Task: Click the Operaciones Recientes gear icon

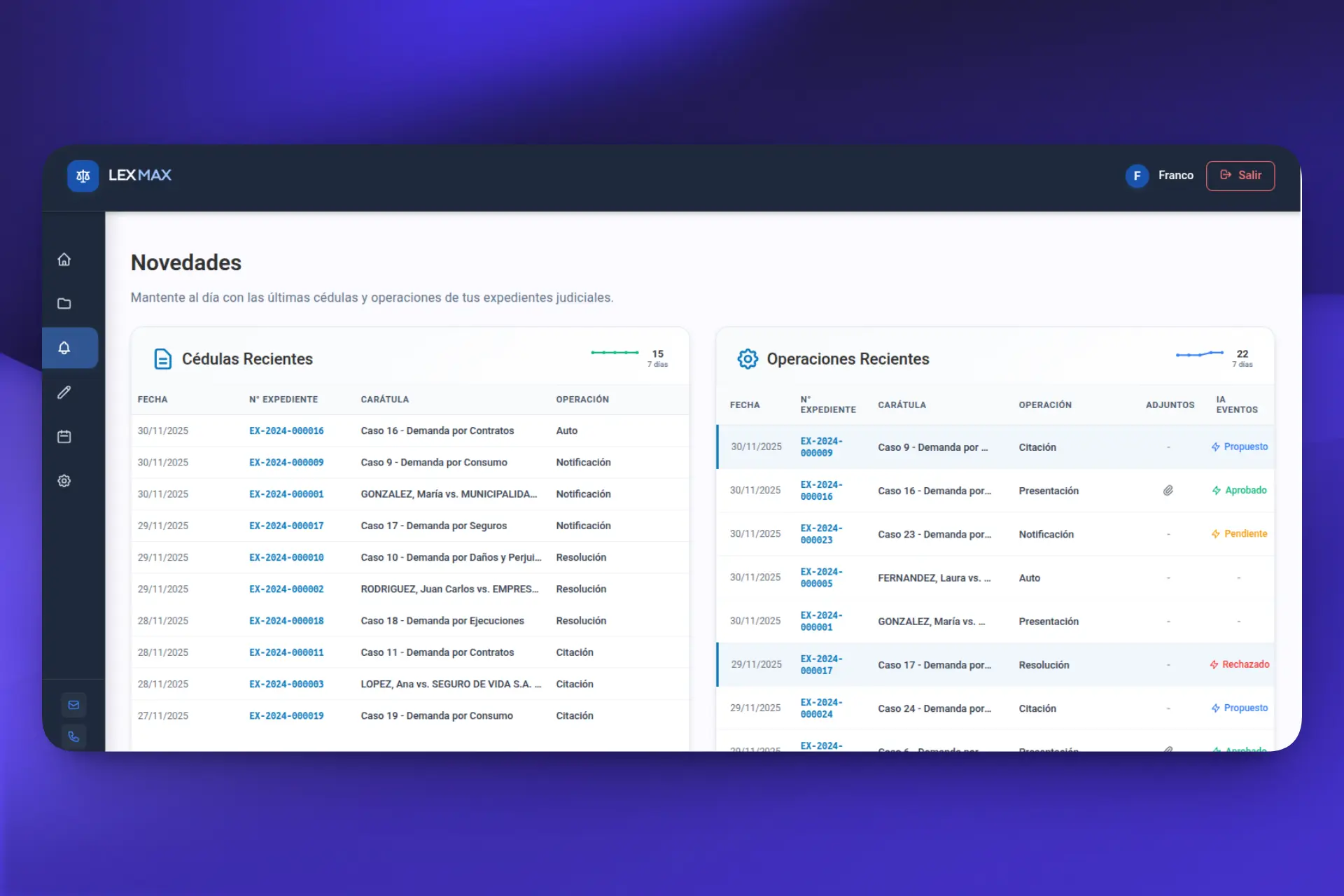Action: click(x=748, y=359)
